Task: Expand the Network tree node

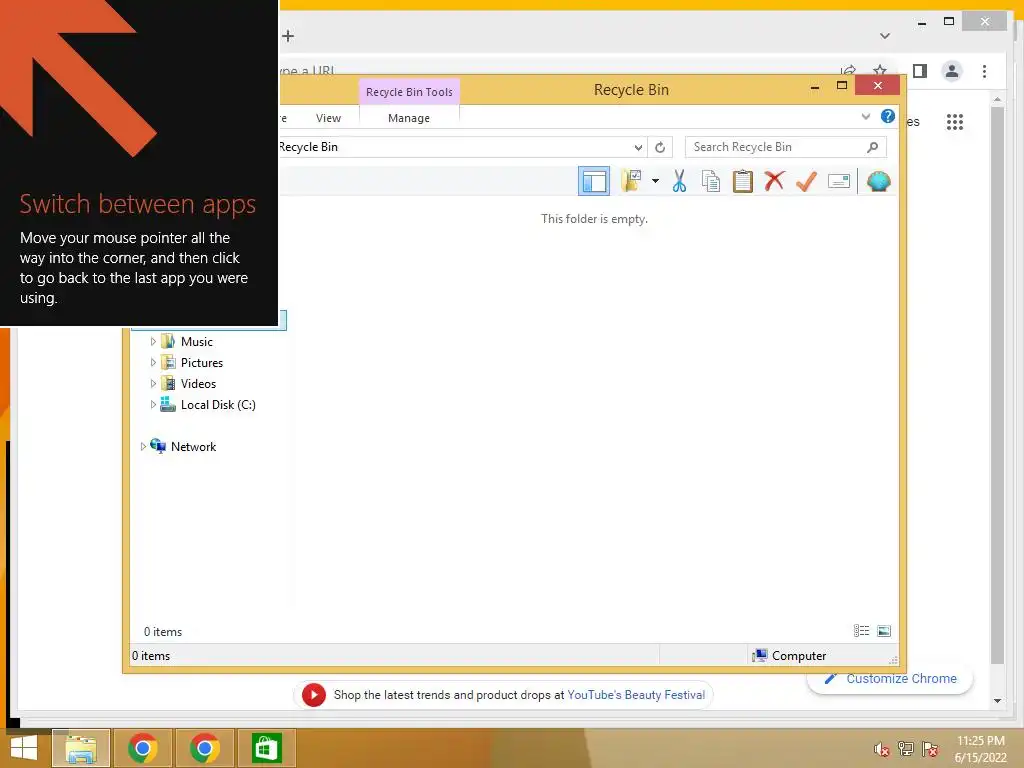Action: click(143, 447)
